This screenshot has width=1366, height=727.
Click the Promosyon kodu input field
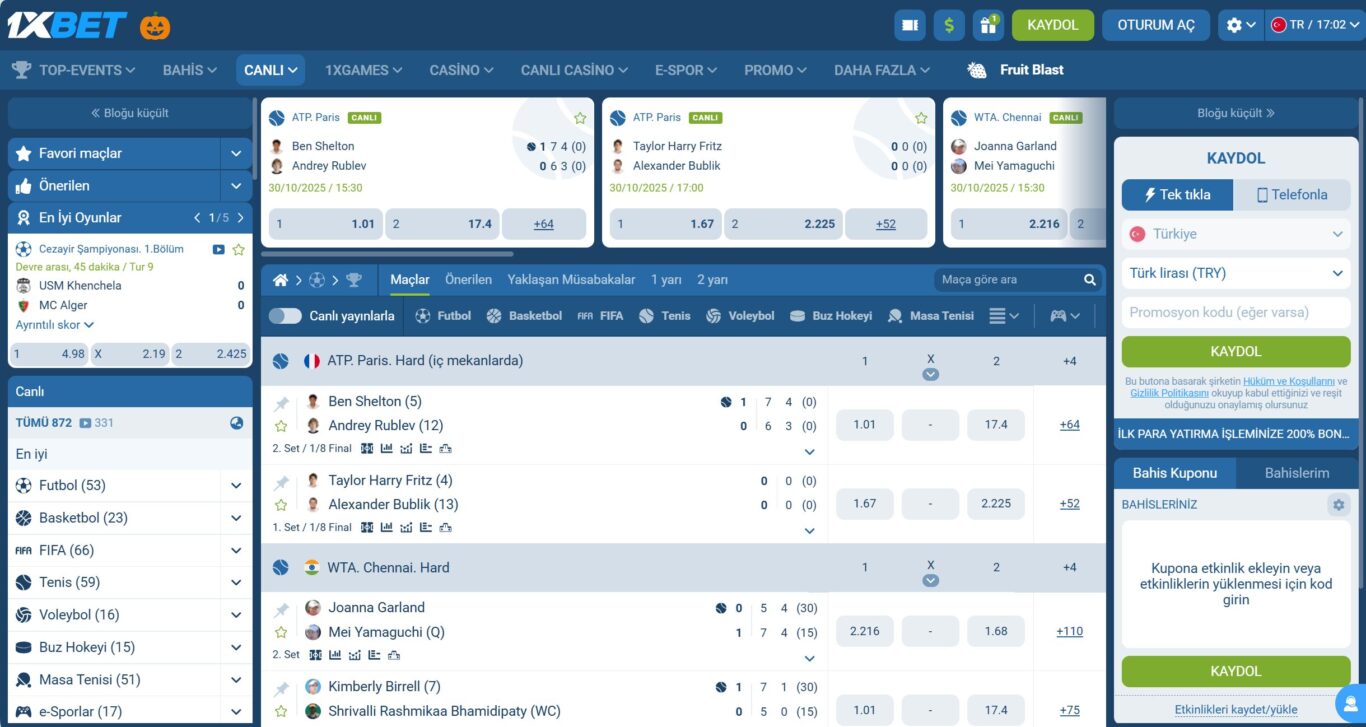coord(1236,312)
